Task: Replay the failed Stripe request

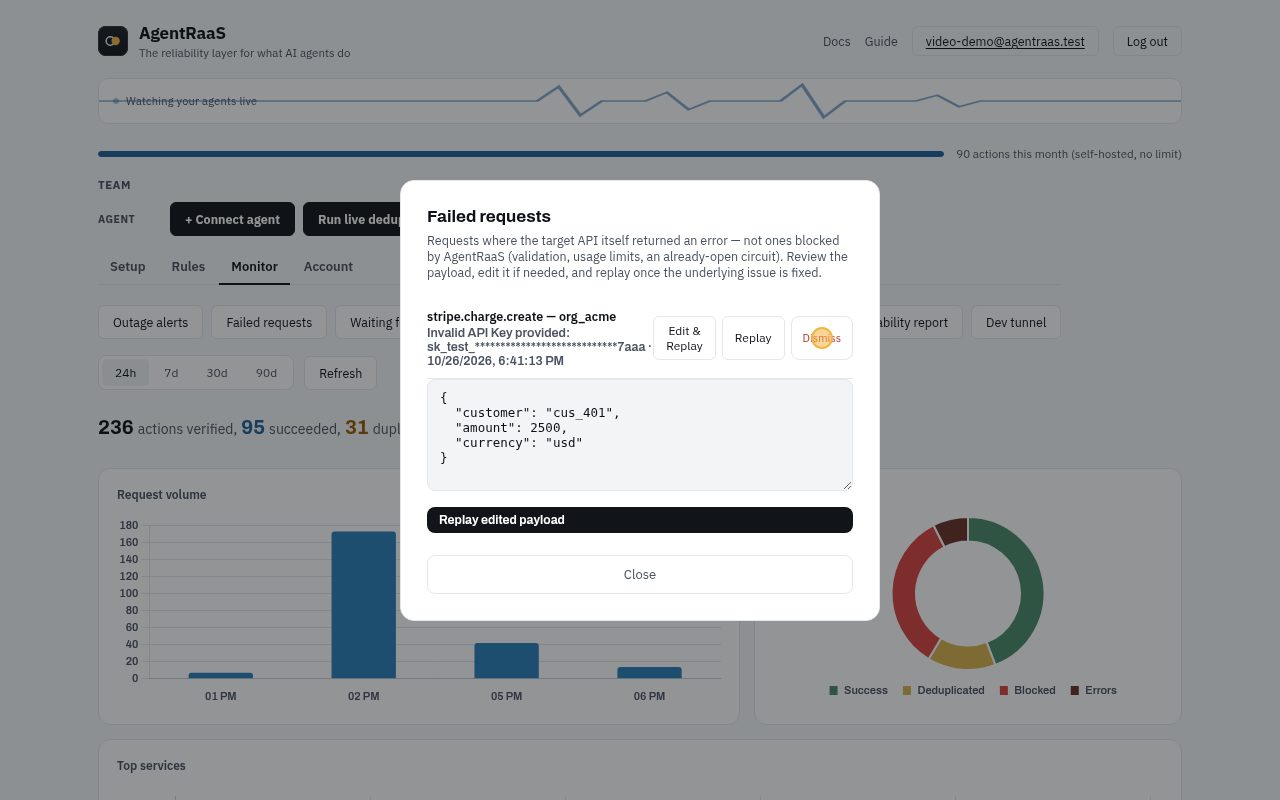Action: [753, 338]
